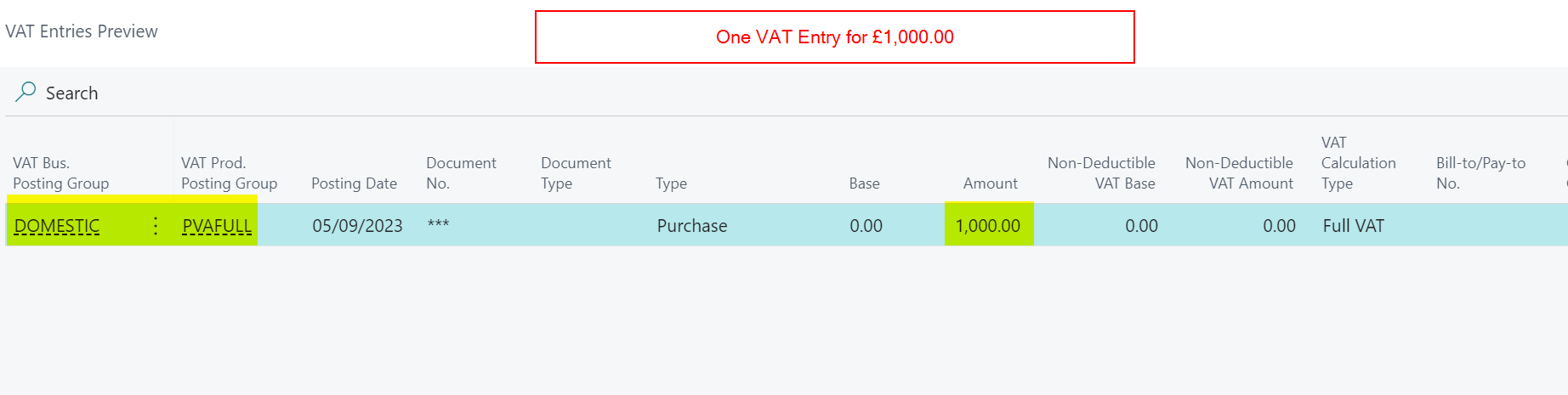Select the Full VAT calculation type cell
The width and height of the screenshot is (1568, 395).
(x=1353, y=226)
